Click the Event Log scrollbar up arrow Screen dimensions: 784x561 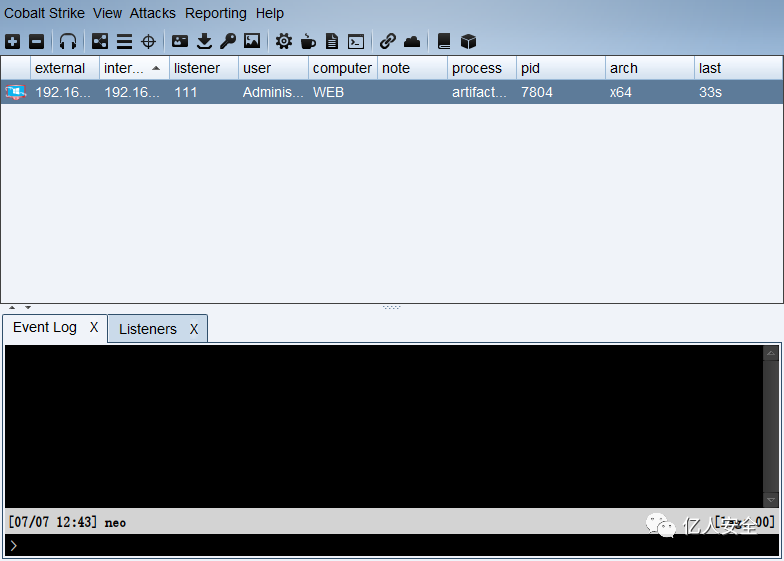771,353
